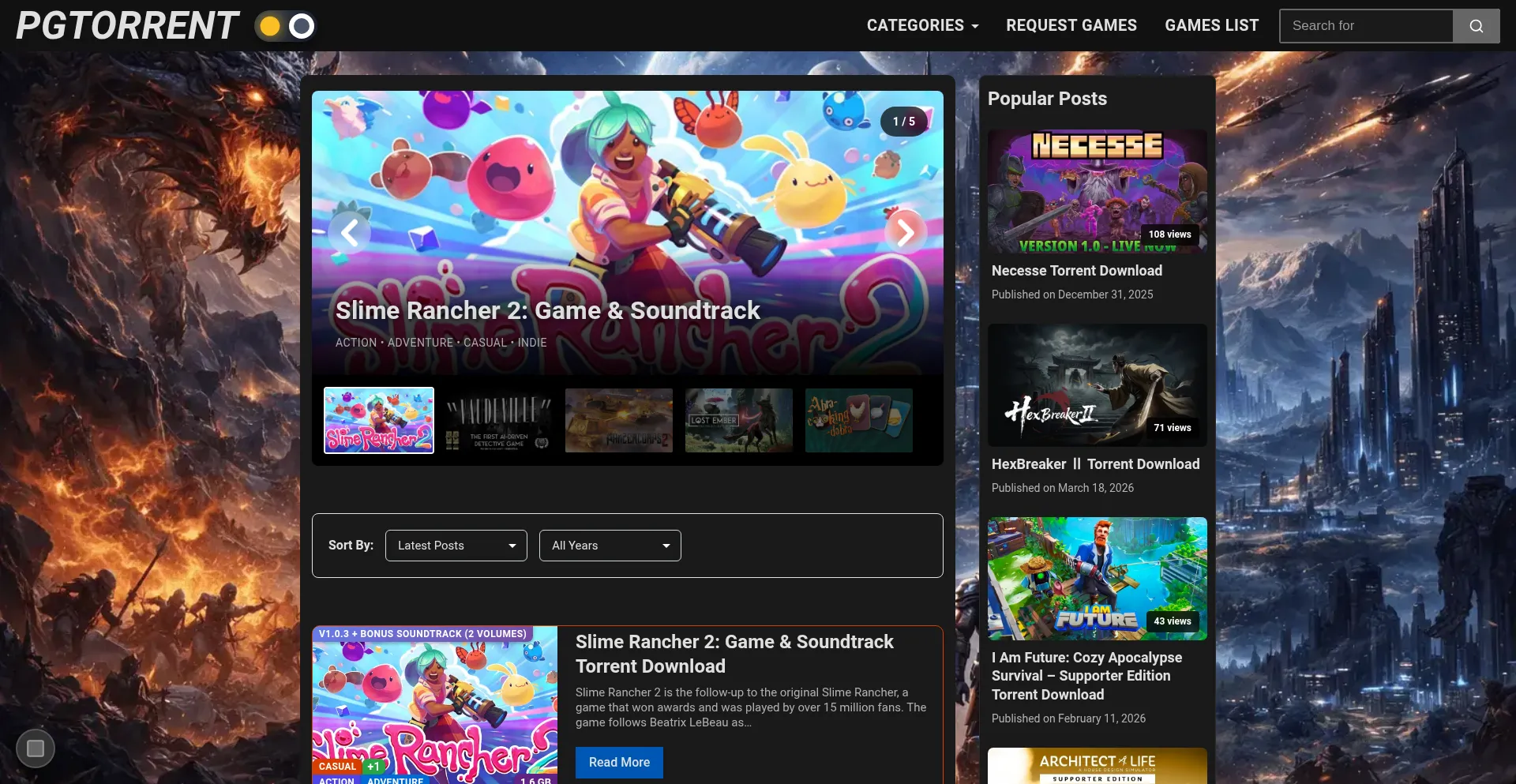1516x784 pixels.
Task: Click the PGTORRENT site logo
Action: pos(127,25)
